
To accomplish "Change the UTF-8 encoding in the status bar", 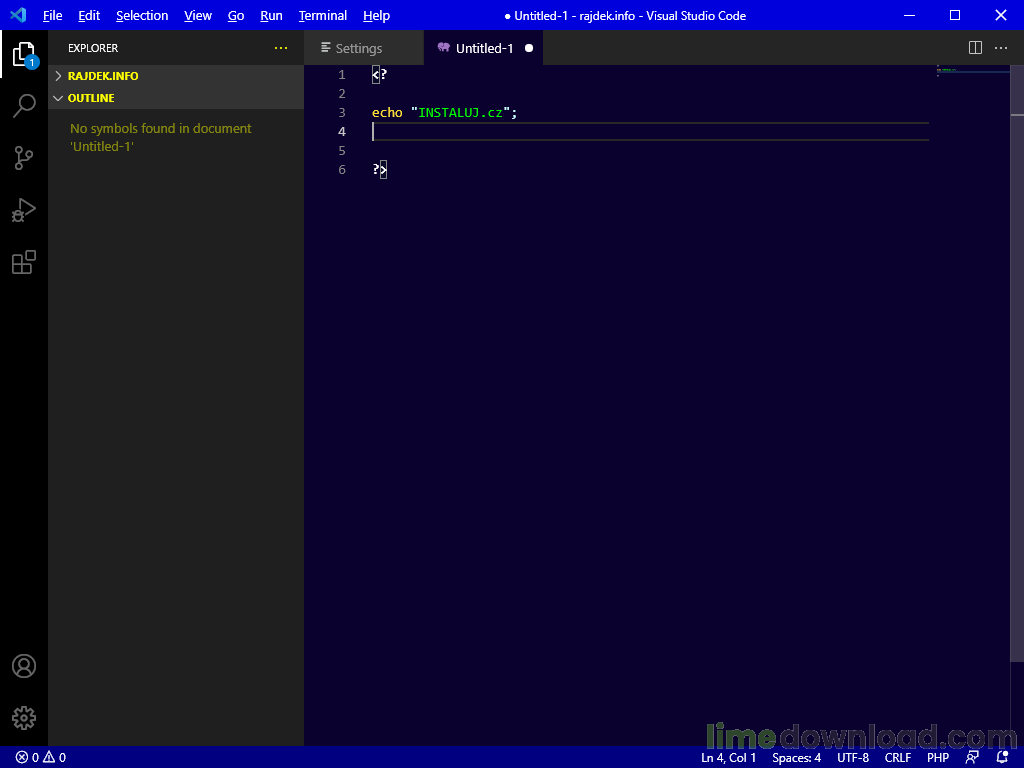I will (853, 758).
